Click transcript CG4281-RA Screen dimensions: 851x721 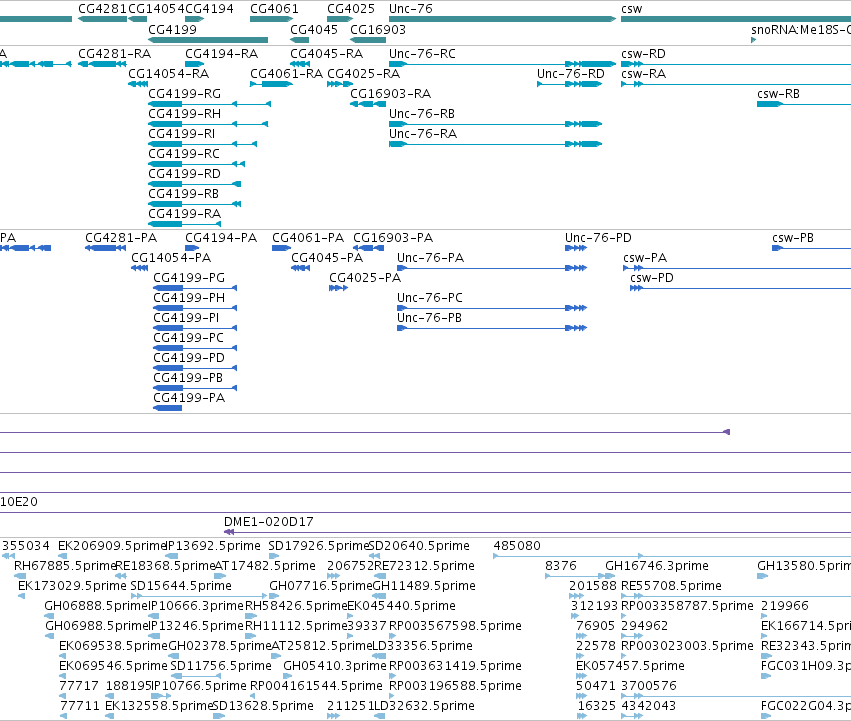(x=102, y=64)
